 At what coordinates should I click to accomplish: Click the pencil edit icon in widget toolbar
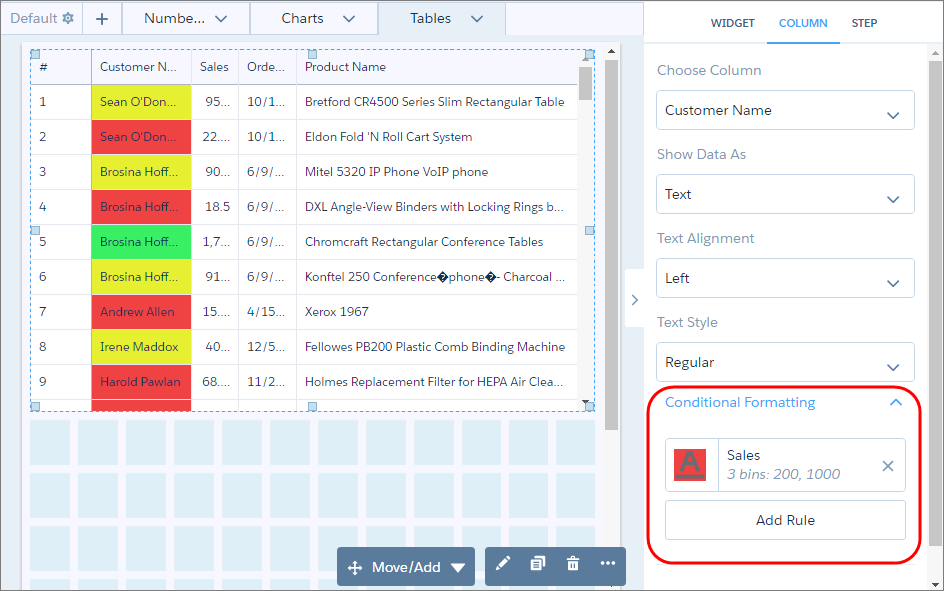click(x=503, y=564)
